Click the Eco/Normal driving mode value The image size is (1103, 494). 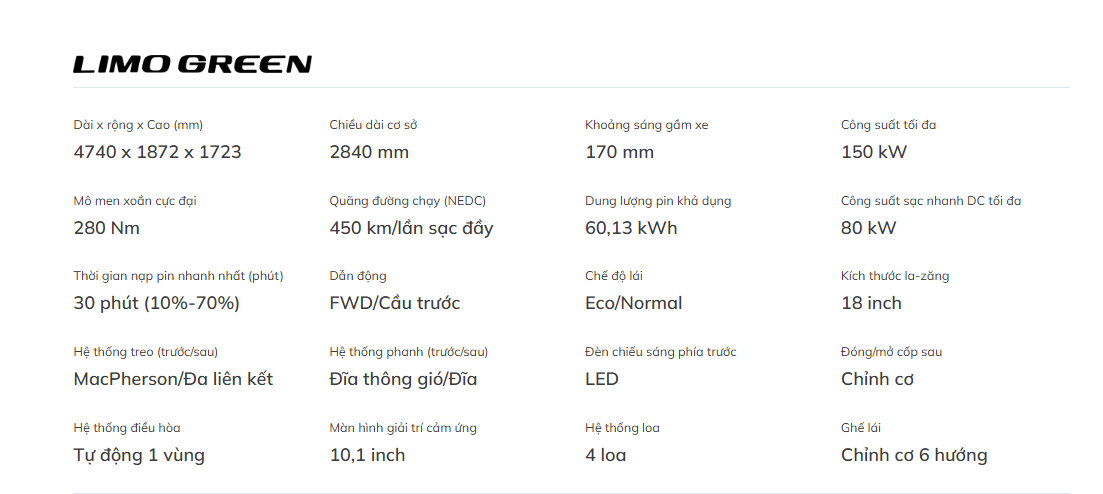[x=633, y=303]
